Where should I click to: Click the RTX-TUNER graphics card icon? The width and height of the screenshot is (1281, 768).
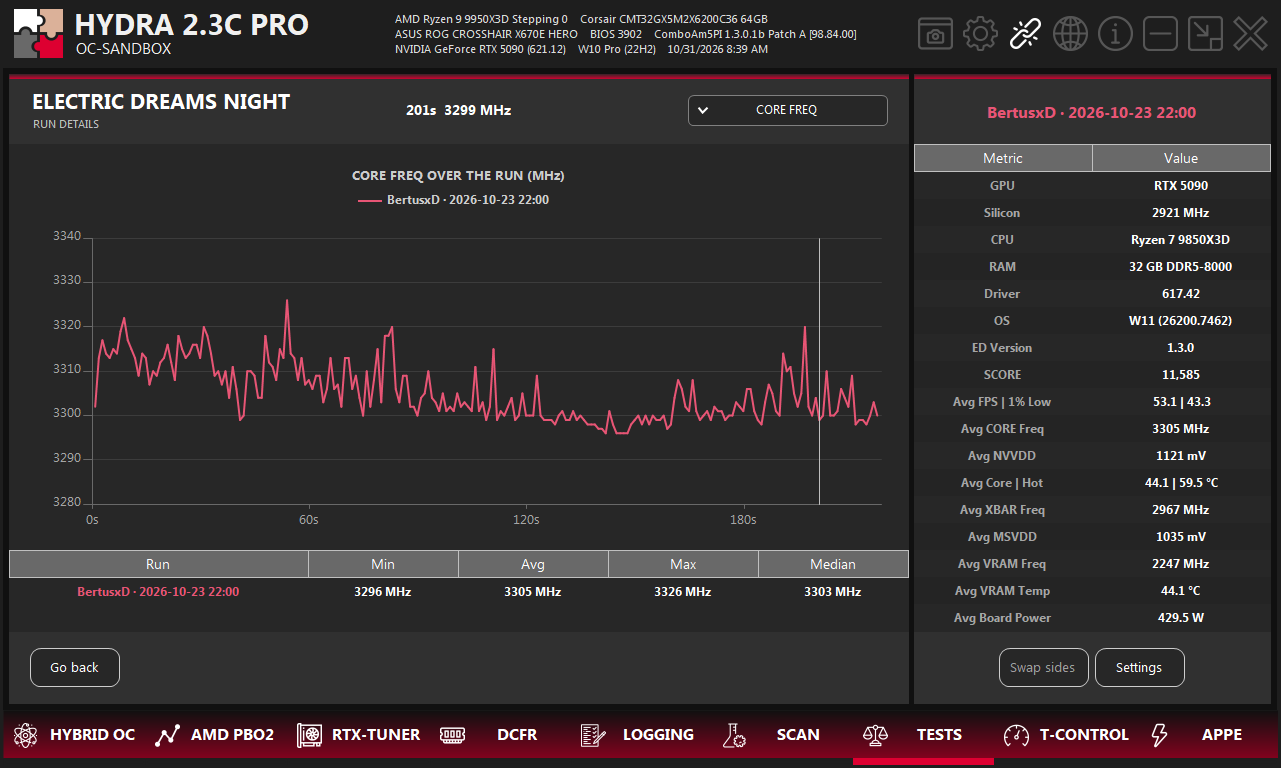(x=309, y=736)
